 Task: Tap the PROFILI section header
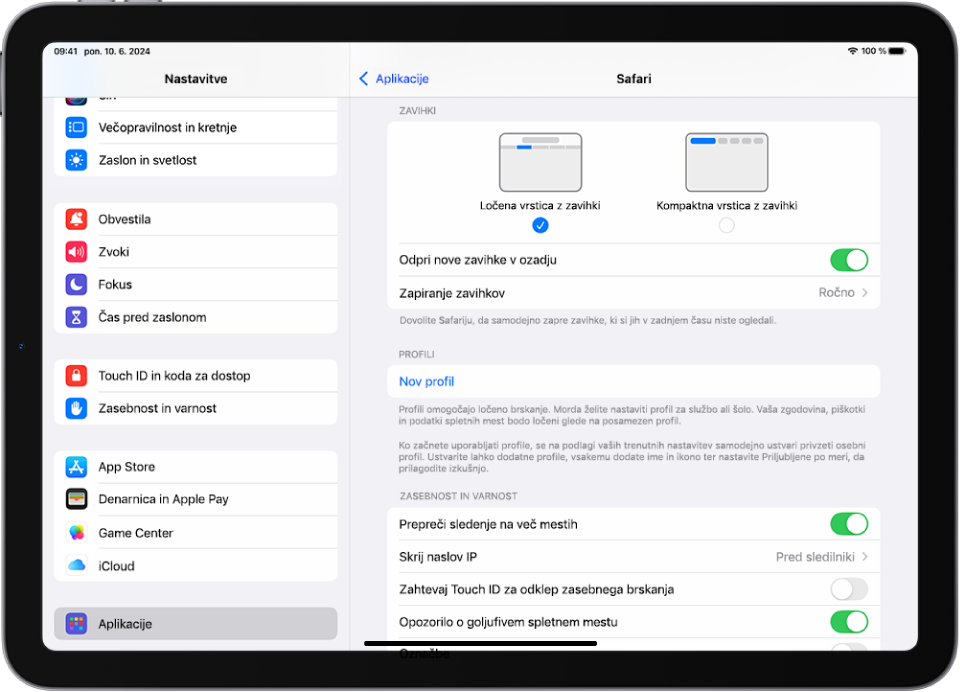(416, 355)
